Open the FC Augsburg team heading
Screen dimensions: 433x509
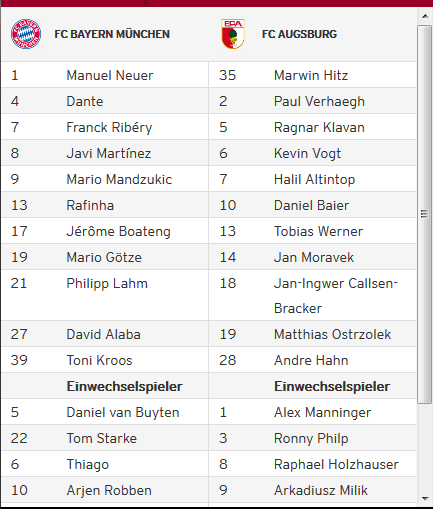299,34
